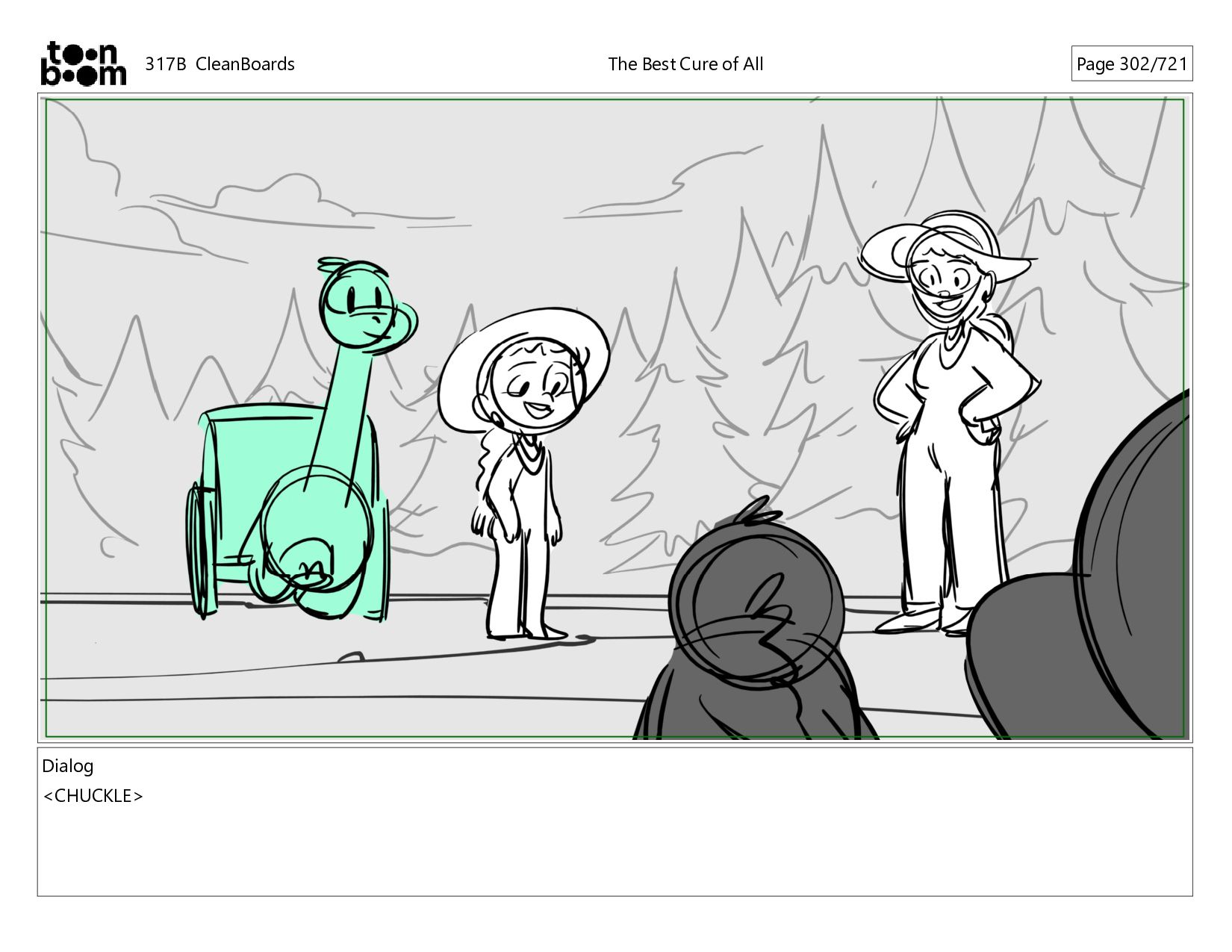Click the 'Dialog' label
This screenshot has height=952, width=1232.
pyautogui.click(x=68, y=766)
